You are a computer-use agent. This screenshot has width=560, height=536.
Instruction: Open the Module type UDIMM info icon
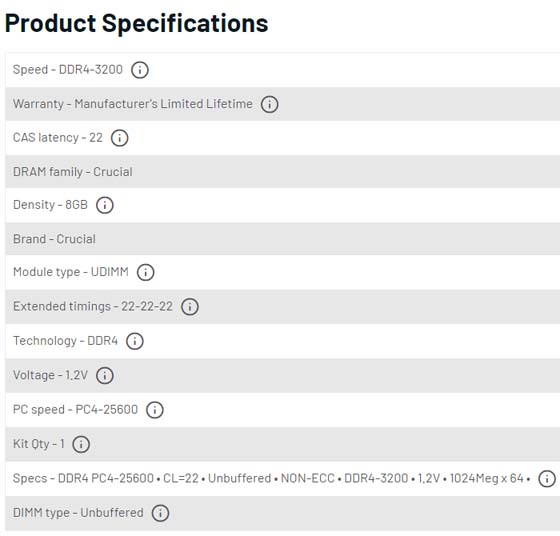145,272
